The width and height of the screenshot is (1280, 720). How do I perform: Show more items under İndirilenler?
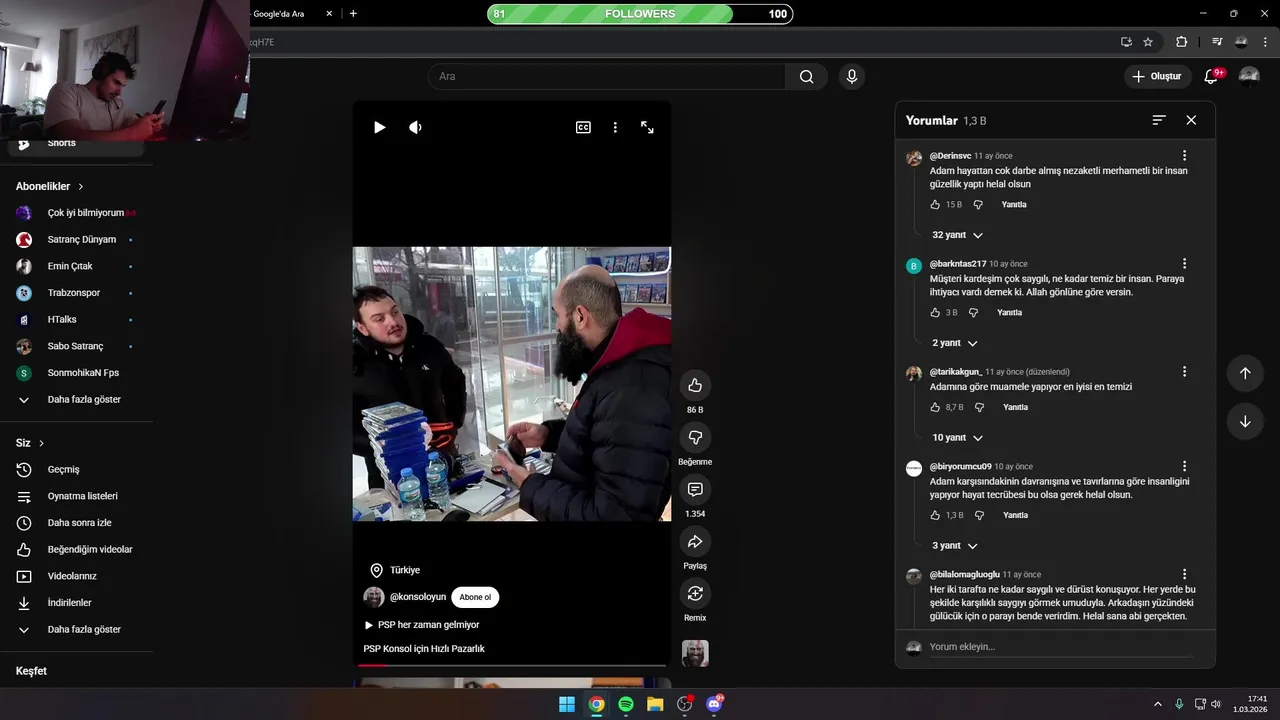[x=76, y=630]
